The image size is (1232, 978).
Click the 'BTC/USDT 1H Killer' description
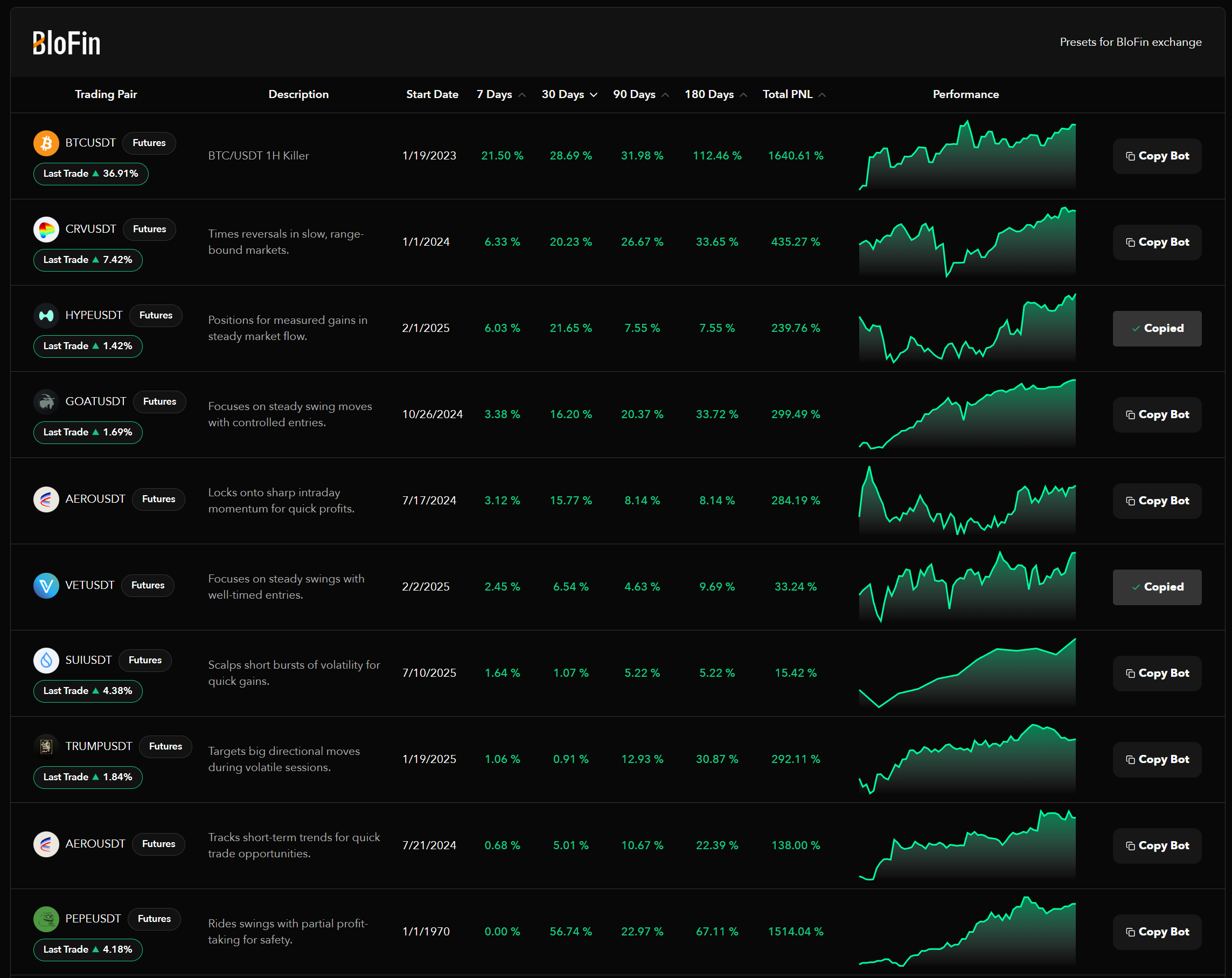pyautogui.click(x=258, y=156)
